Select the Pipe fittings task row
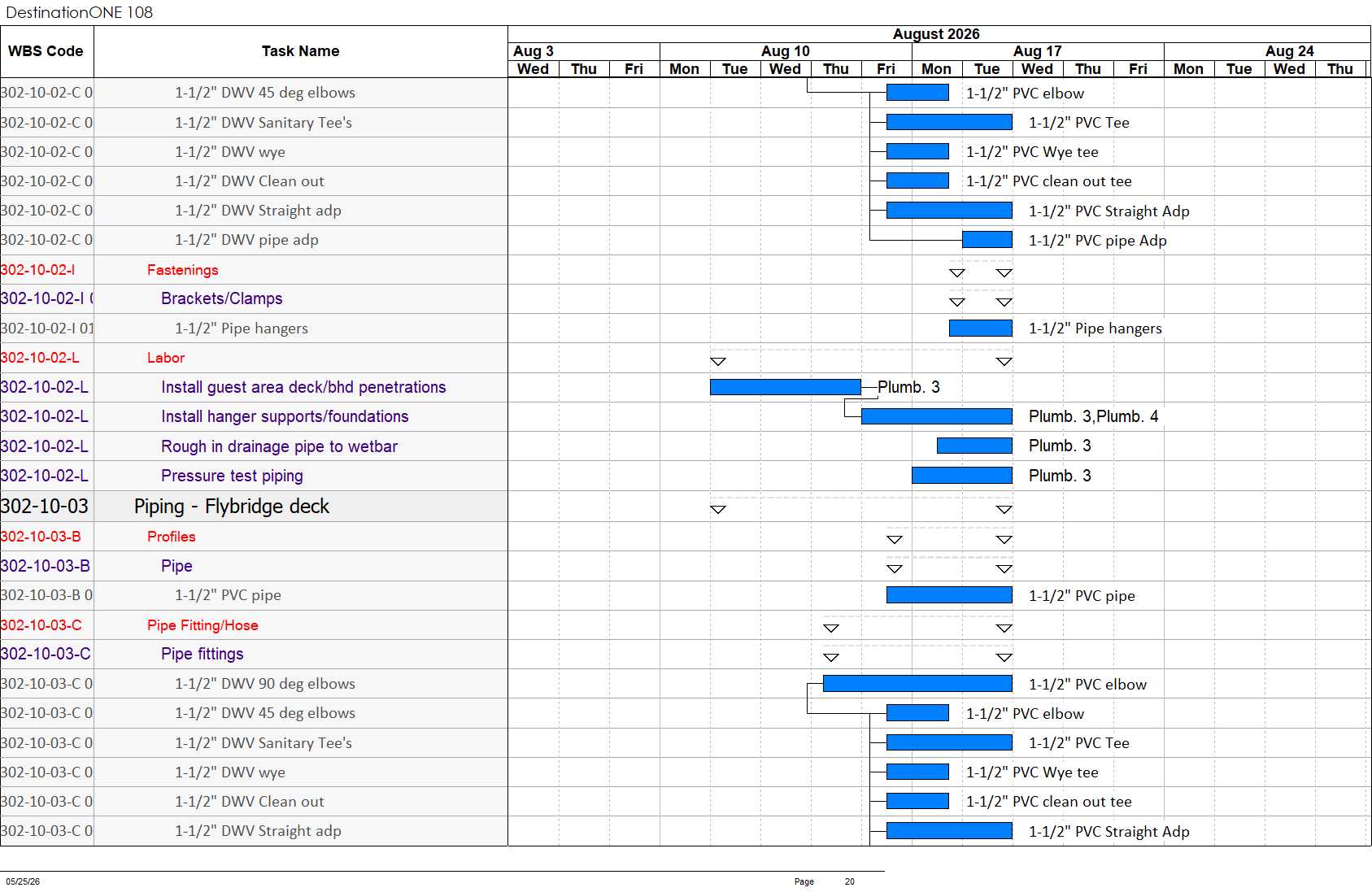1372x892 pixels. click(254, 655)
